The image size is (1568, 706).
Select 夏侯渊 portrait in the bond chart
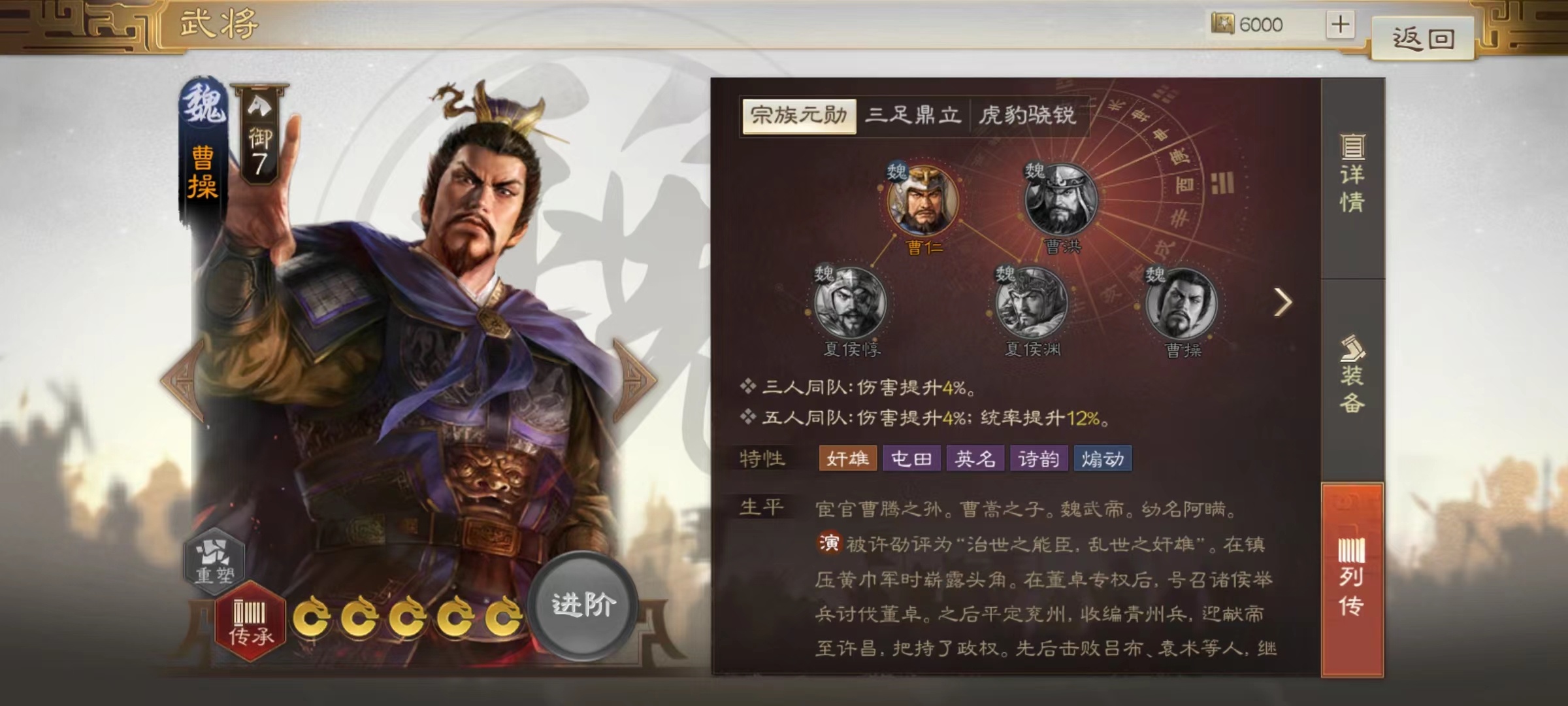[x=1031, y=303]
